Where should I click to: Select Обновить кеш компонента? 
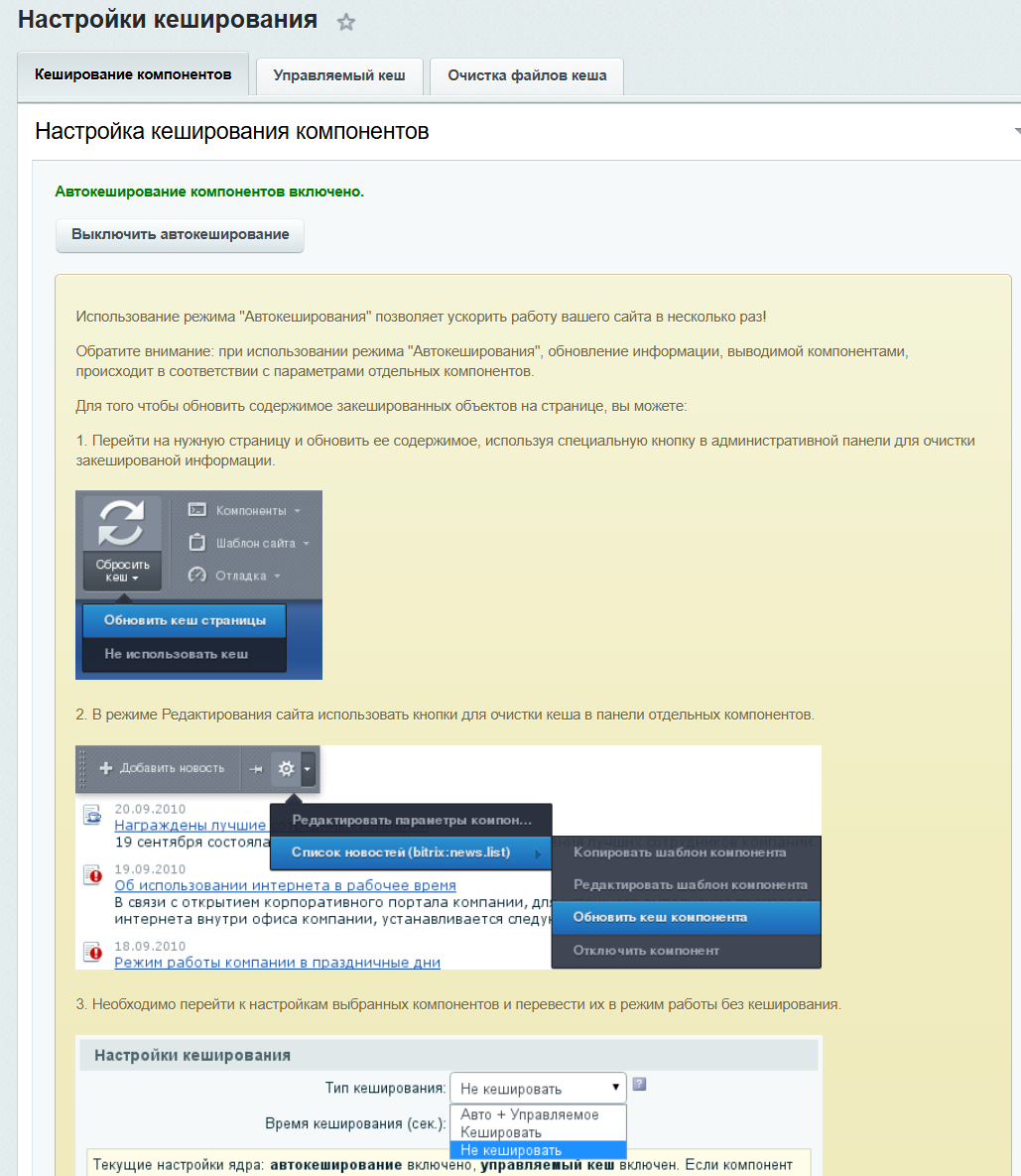point(687,917)
